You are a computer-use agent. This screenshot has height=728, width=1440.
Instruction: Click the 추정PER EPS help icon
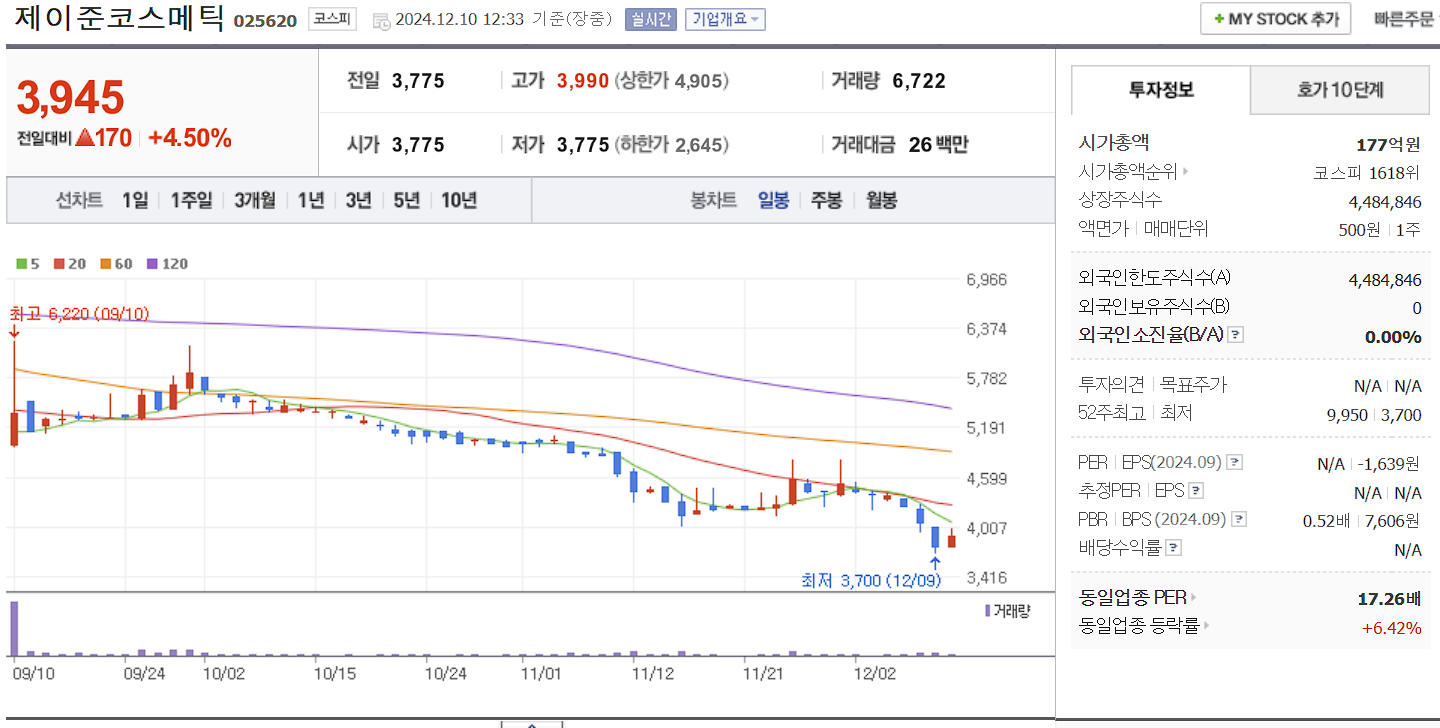[x=1196, y=490]
